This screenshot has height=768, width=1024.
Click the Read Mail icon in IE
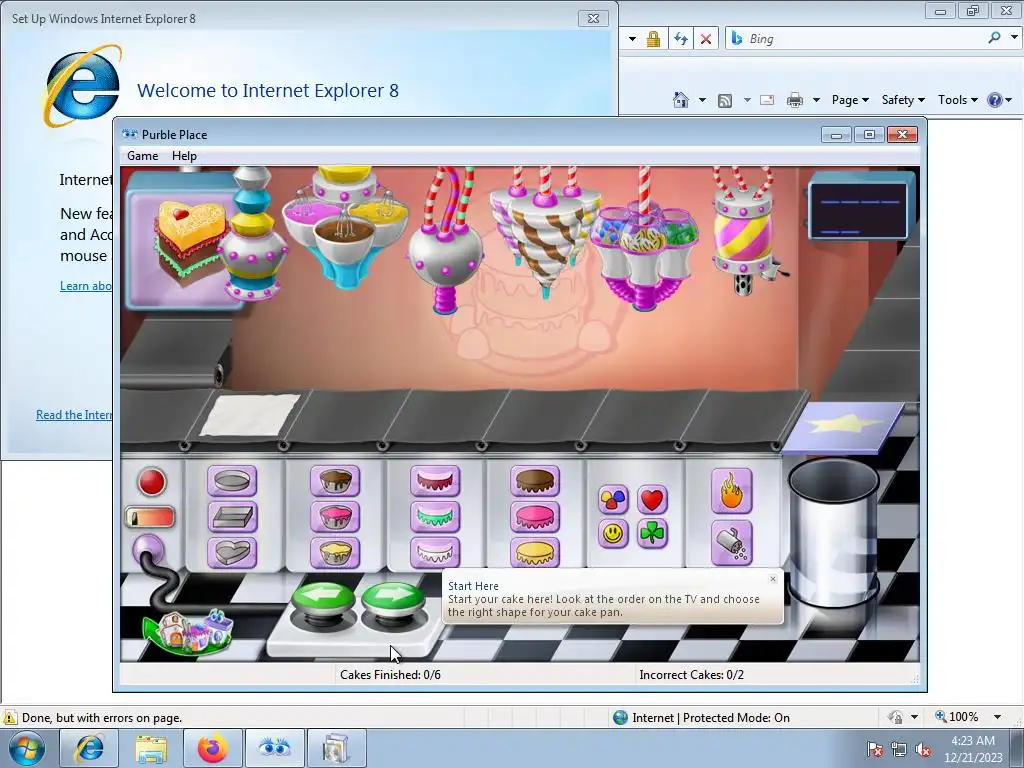click(x=767, y=100)
